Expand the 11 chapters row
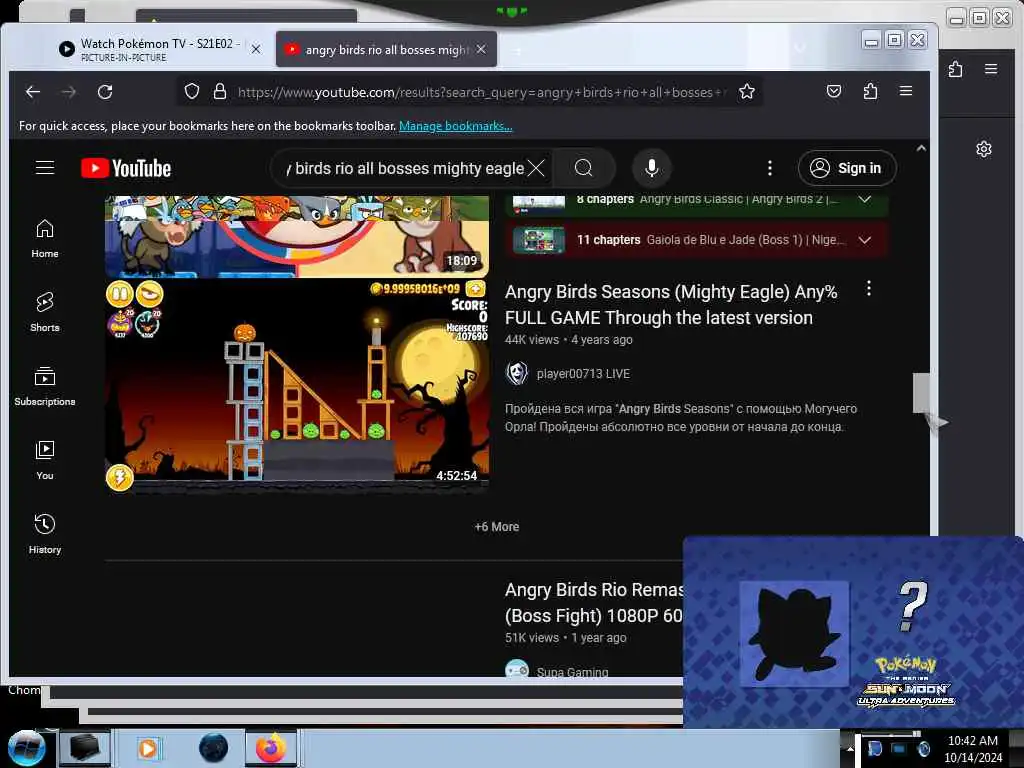The height and width of the screenshot is (768, 1024). tap(865, 240)
